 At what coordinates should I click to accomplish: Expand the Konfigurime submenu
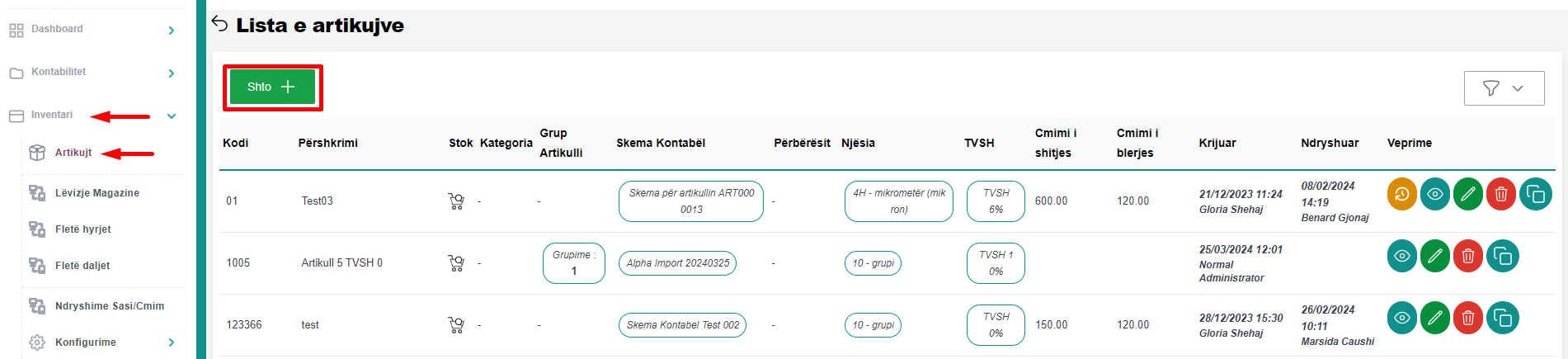point(172,342)
